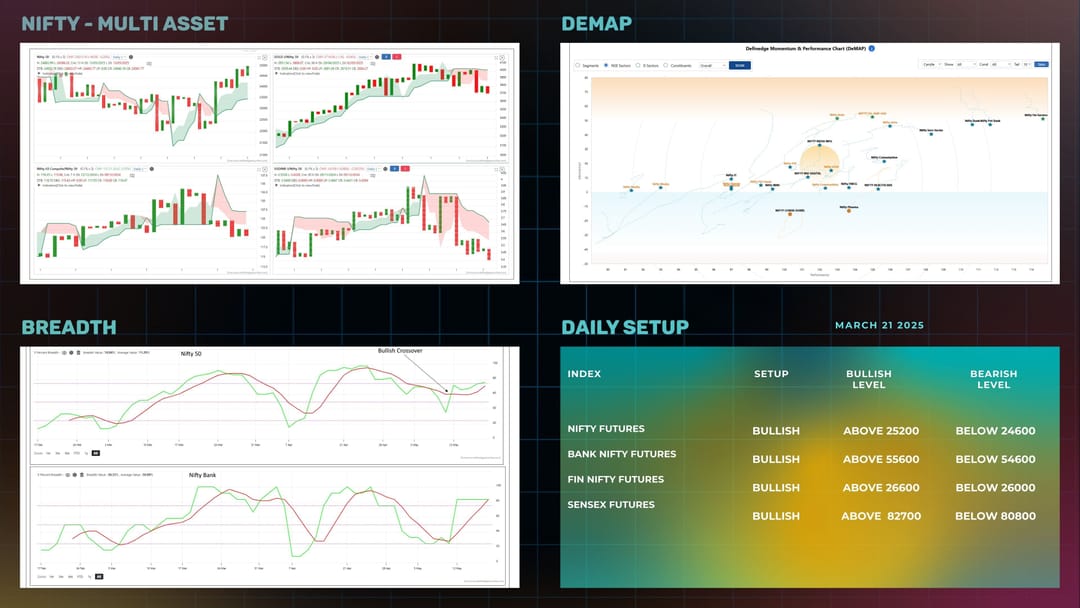This screenshot has width=1080, height=608.
Task: Close the lower-left ratio chart in the Multi Asset panel
Action: 264,169
